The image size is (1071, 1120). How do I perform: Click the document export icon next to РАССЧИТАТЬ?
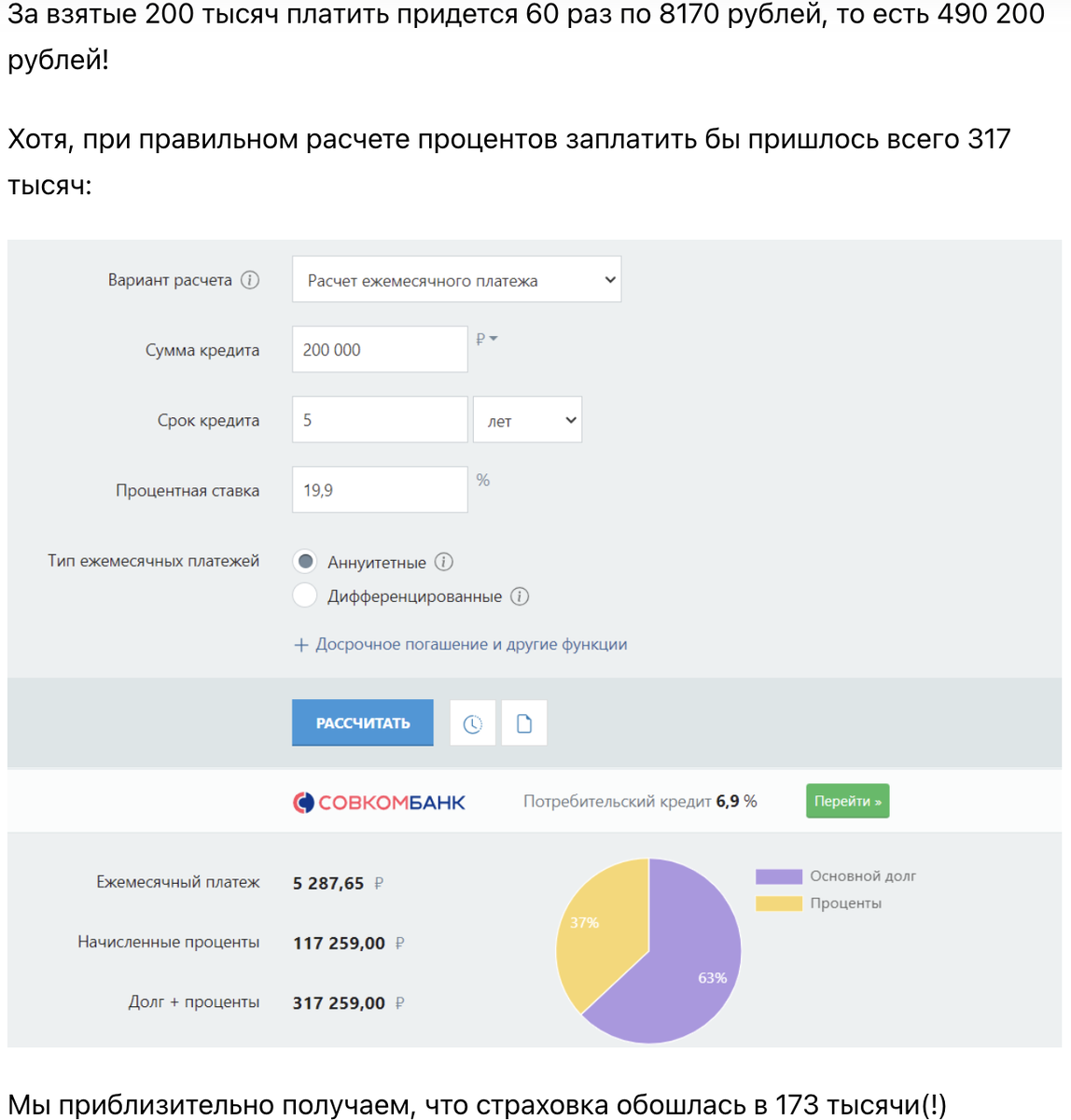point(523,721)
